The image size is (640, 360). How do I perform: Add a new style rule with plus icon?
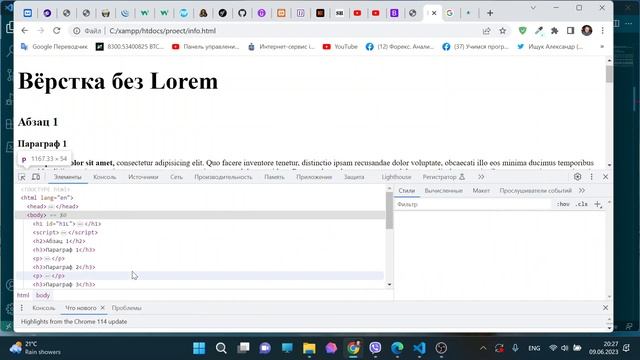click(598, 204)
